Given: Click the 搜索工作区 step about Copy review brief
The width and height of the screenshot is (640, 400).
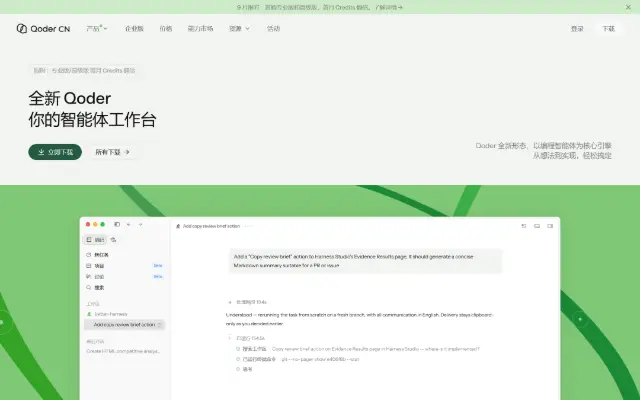Looking at the screenshot, I should (x=358, y=349).
